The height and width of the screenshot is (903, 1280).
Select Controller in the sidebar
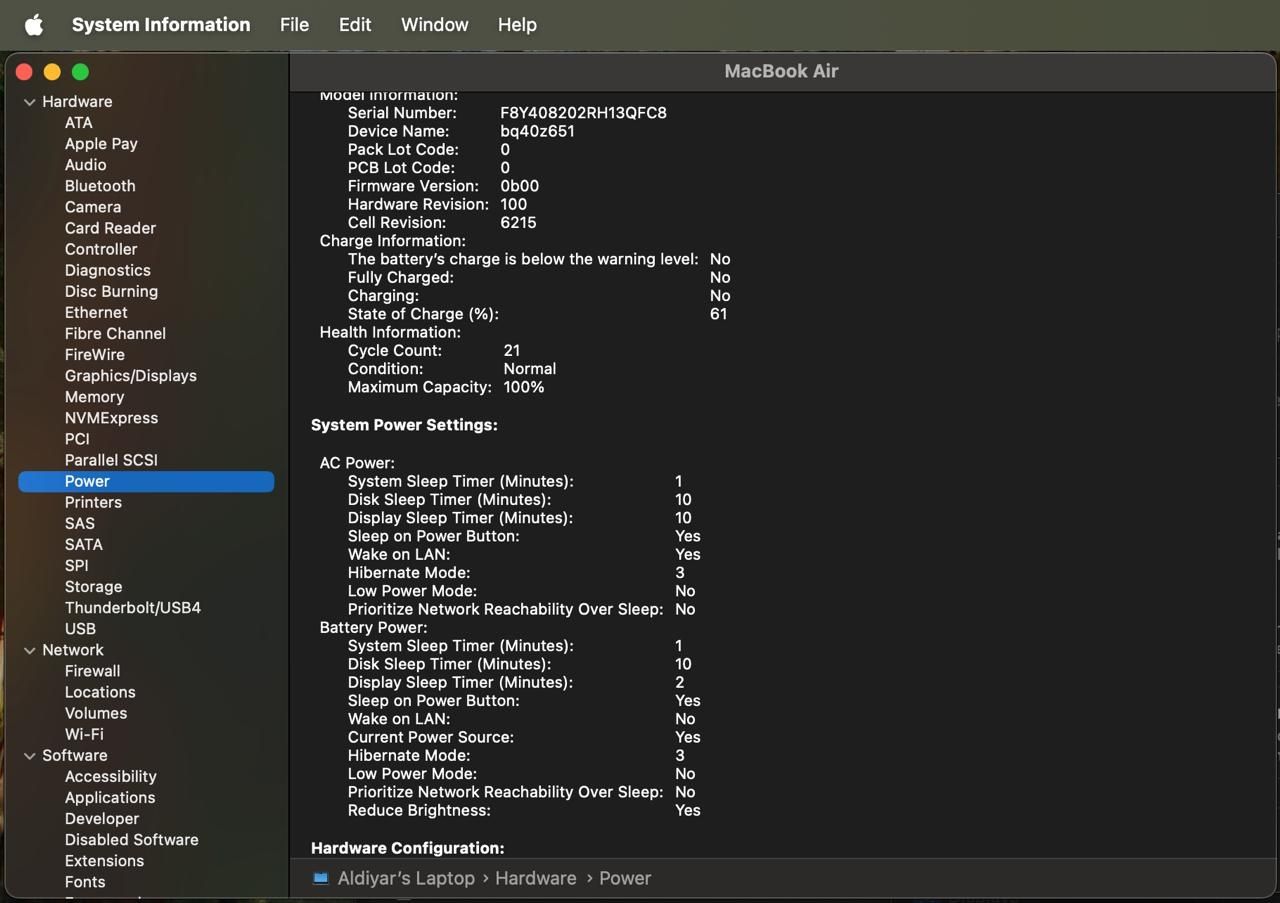point(101,249)
